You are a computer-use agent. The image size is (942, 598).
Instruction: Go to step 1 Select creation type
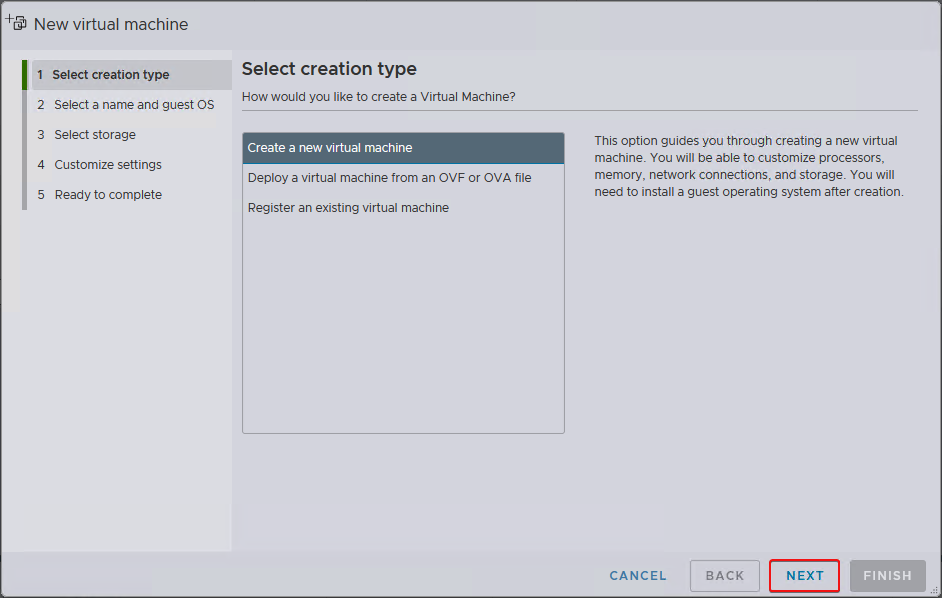110,75
